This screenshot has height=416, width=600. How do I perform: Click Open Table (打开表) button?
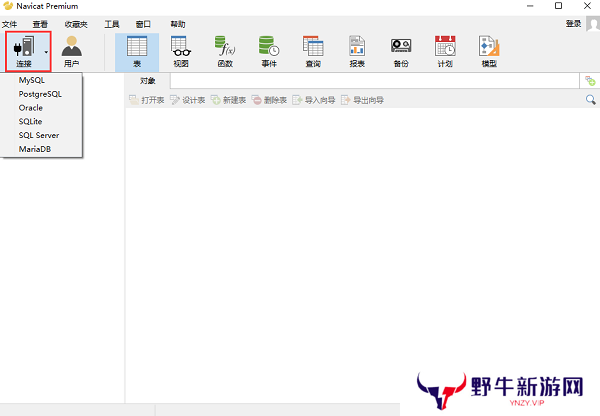point(147,100)
